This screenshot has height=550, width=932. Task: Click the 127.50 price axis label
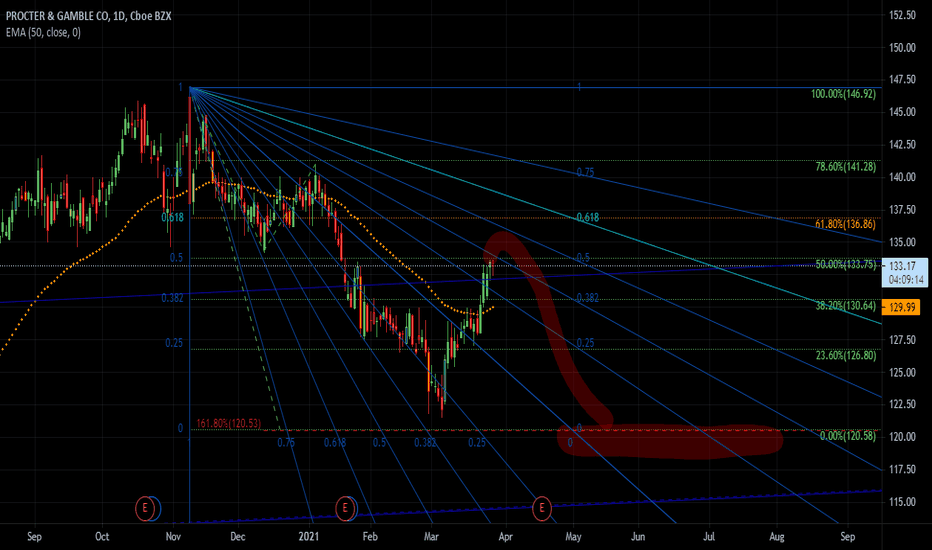coord(902,340)
